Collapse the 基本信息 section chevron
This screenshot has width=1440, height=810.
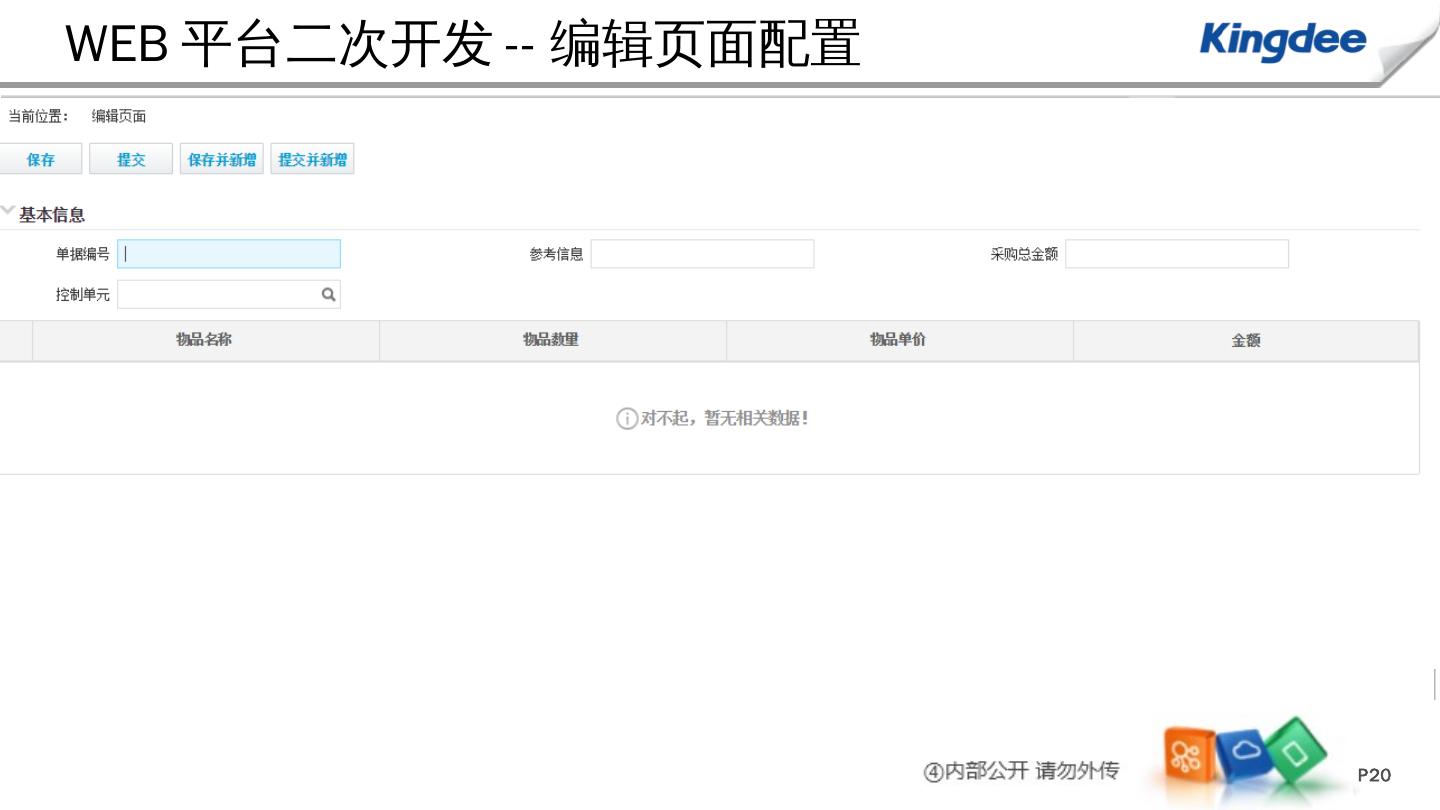coord(9,213)
